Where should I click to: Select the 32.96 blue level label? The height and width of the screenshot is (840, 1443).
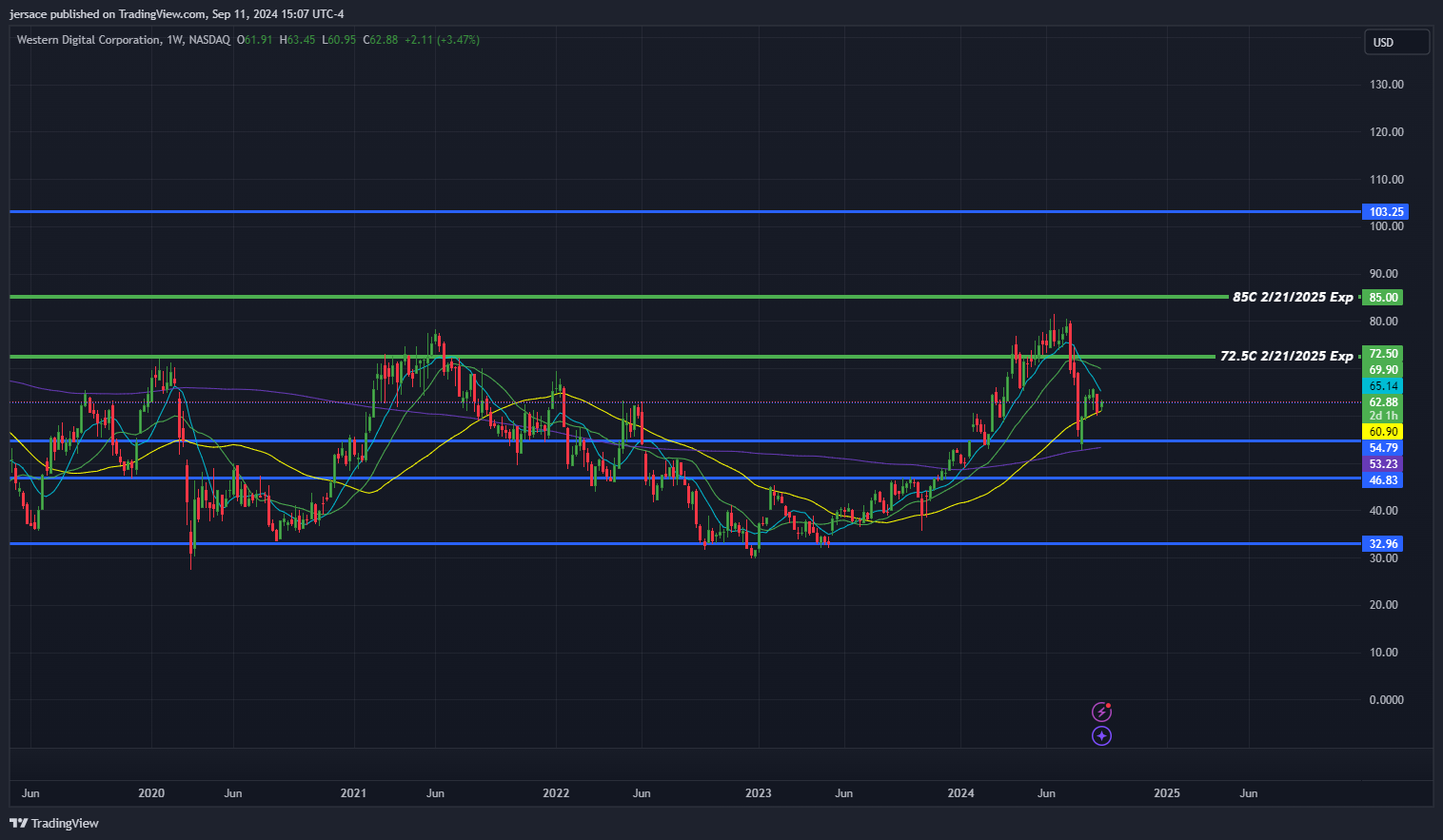pyautogui.click(x=1383, y=544)
